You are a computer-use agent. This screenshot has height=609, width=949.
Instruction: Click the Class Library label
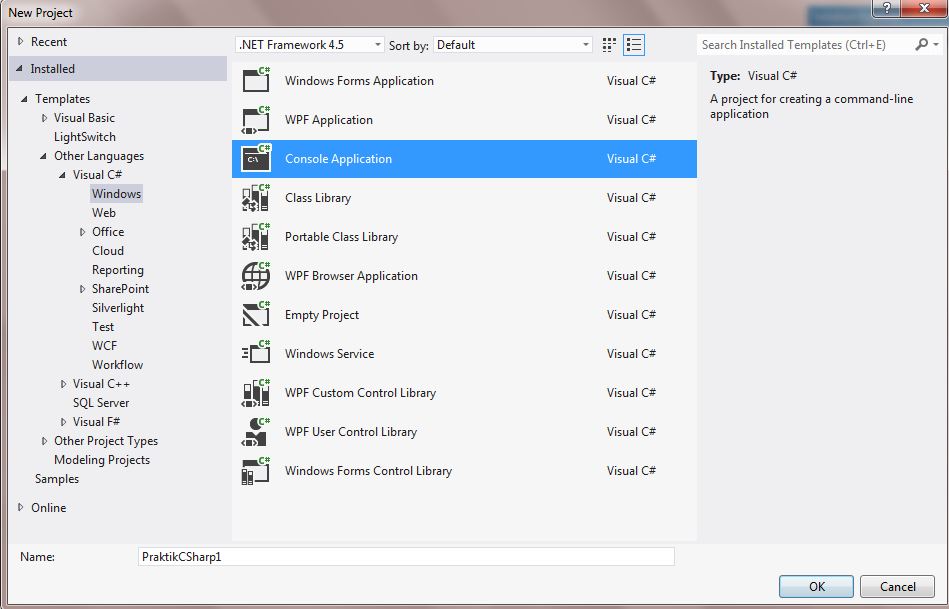click(x=318, y=198)
